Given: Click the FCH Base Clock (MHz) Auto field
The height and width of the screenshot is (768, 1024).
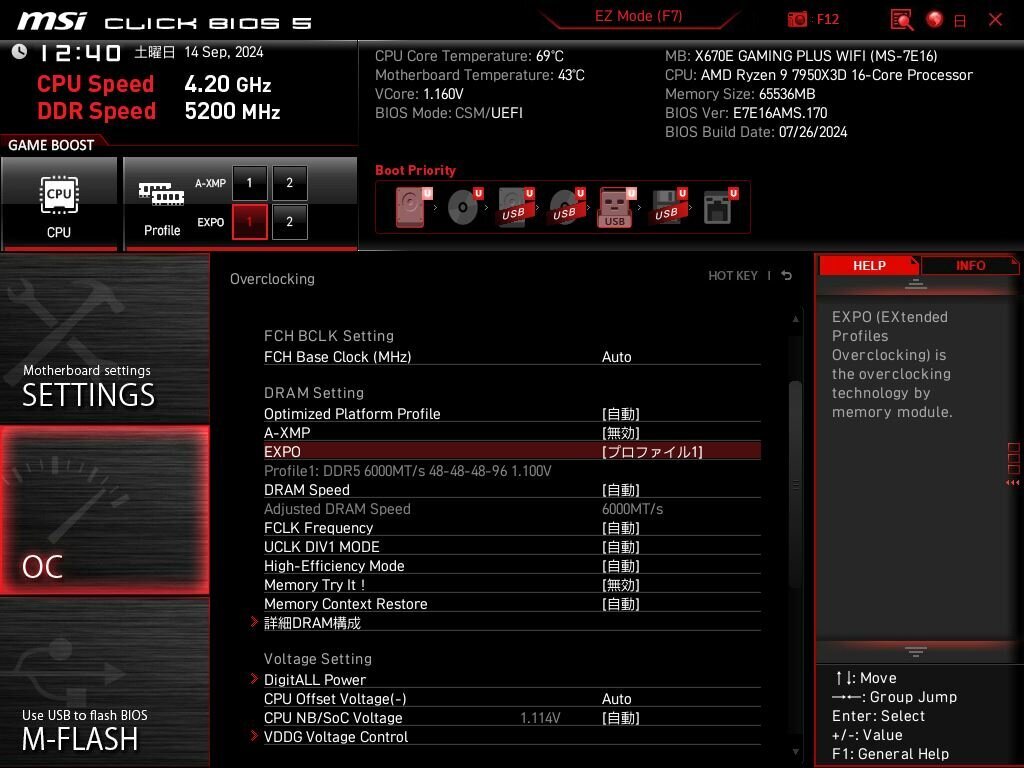Looking at the screenshot, I should coord(616,357).
